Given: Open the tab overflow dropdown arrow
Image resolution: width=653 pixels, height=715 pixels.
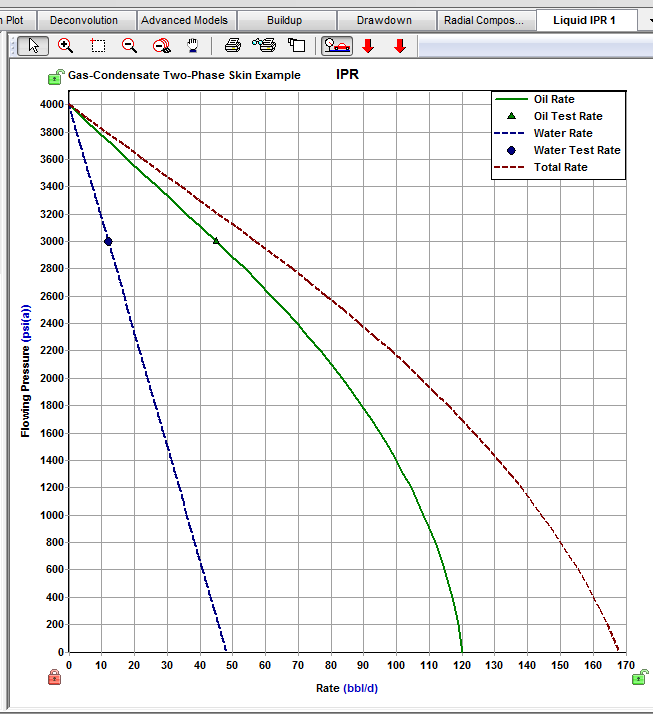Looking at the screenshot, I should click(x=648, y=20).
